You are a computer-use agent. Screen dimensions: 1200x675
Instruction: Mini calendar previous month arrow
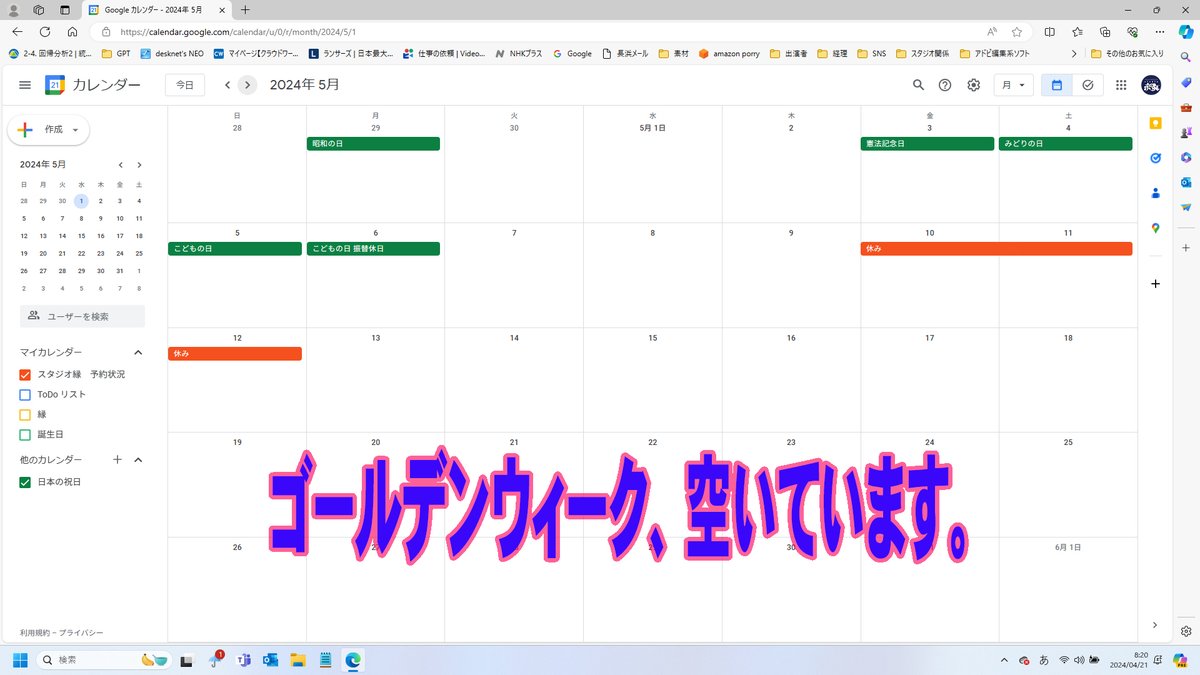pyautogui.click(x=120, y=165)
